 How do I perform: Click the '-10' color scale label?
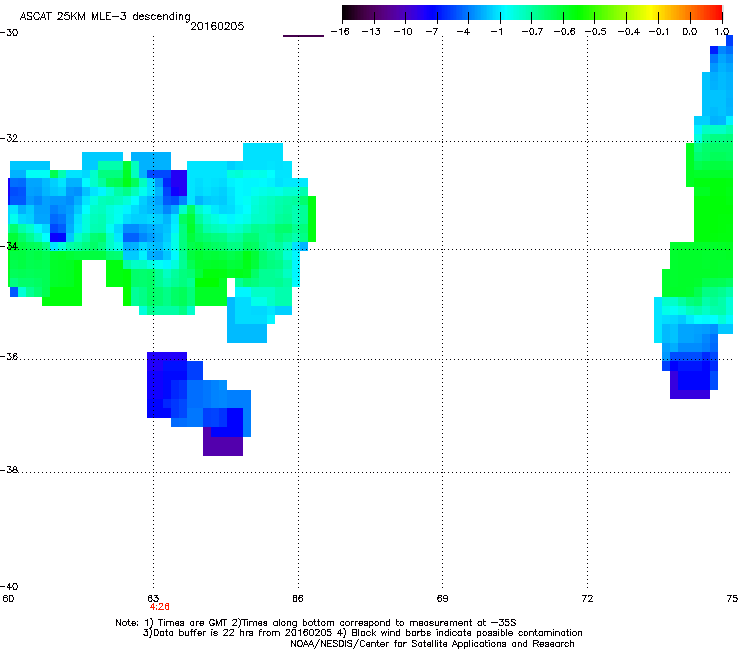pyautogui.click(x=403, y=32)
